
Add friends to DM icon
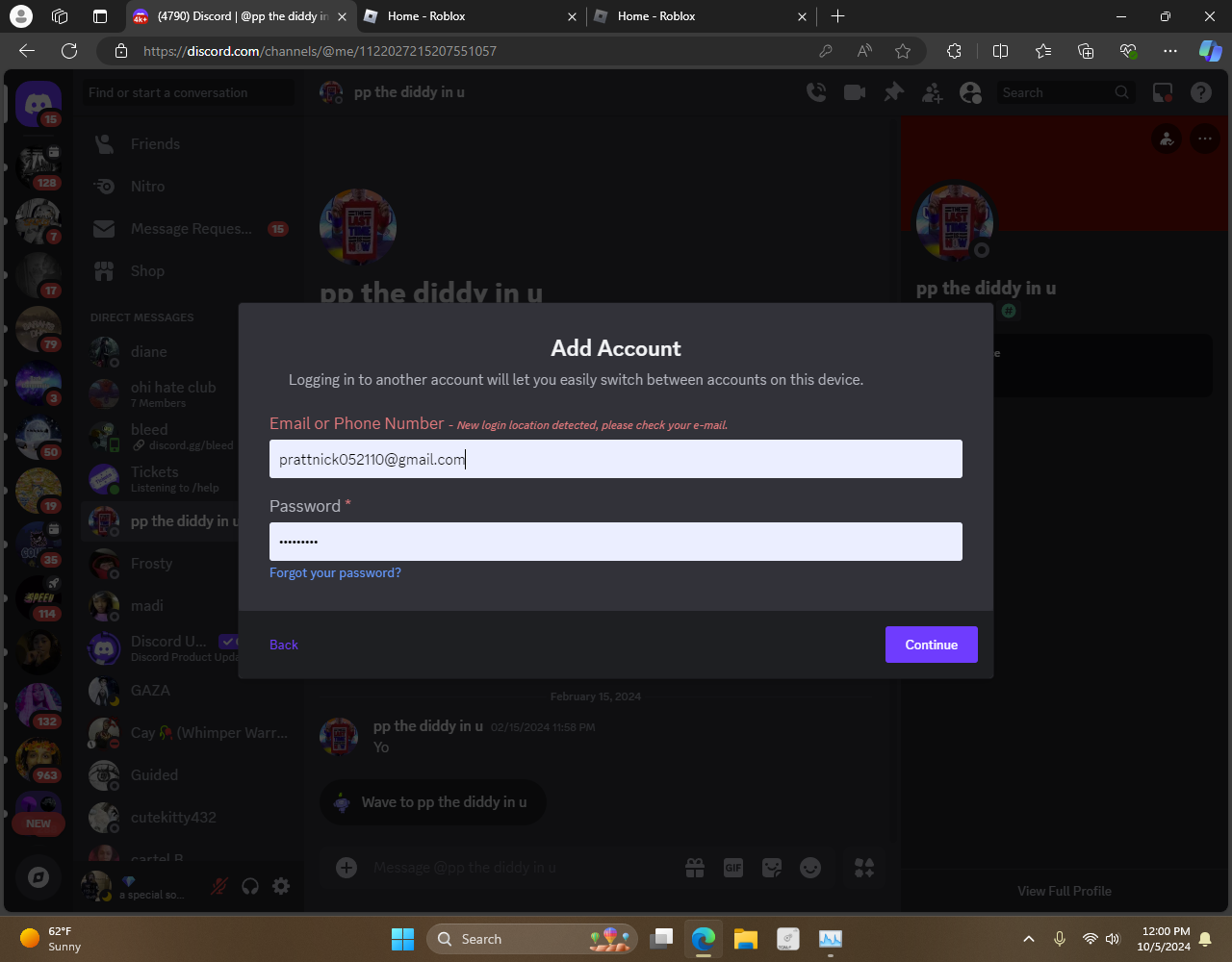(932, 92)
